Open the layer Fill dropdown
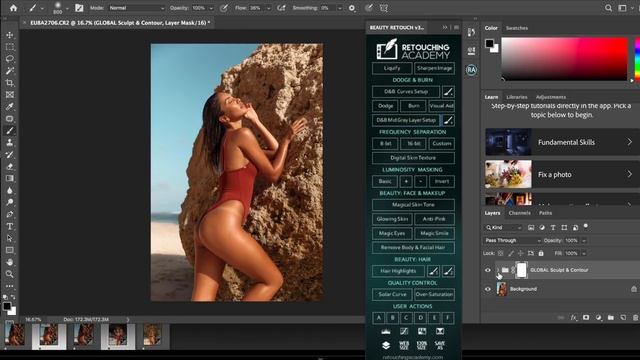Image resolution: width=640 pixels, height=360 pixels. (x=584, y=253)
